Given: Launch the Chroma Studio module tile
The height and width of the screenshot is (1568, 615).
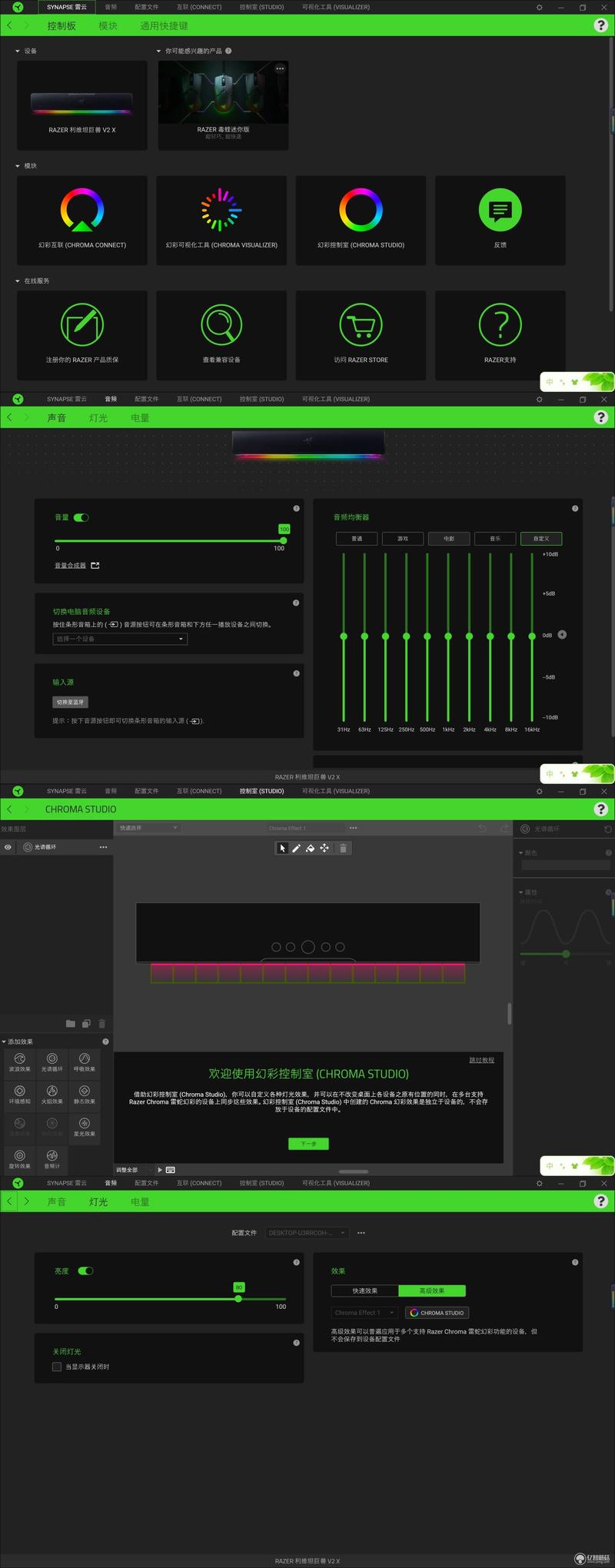Looking at the screenshot, I should pyautogui.click(x=361, y=221).
